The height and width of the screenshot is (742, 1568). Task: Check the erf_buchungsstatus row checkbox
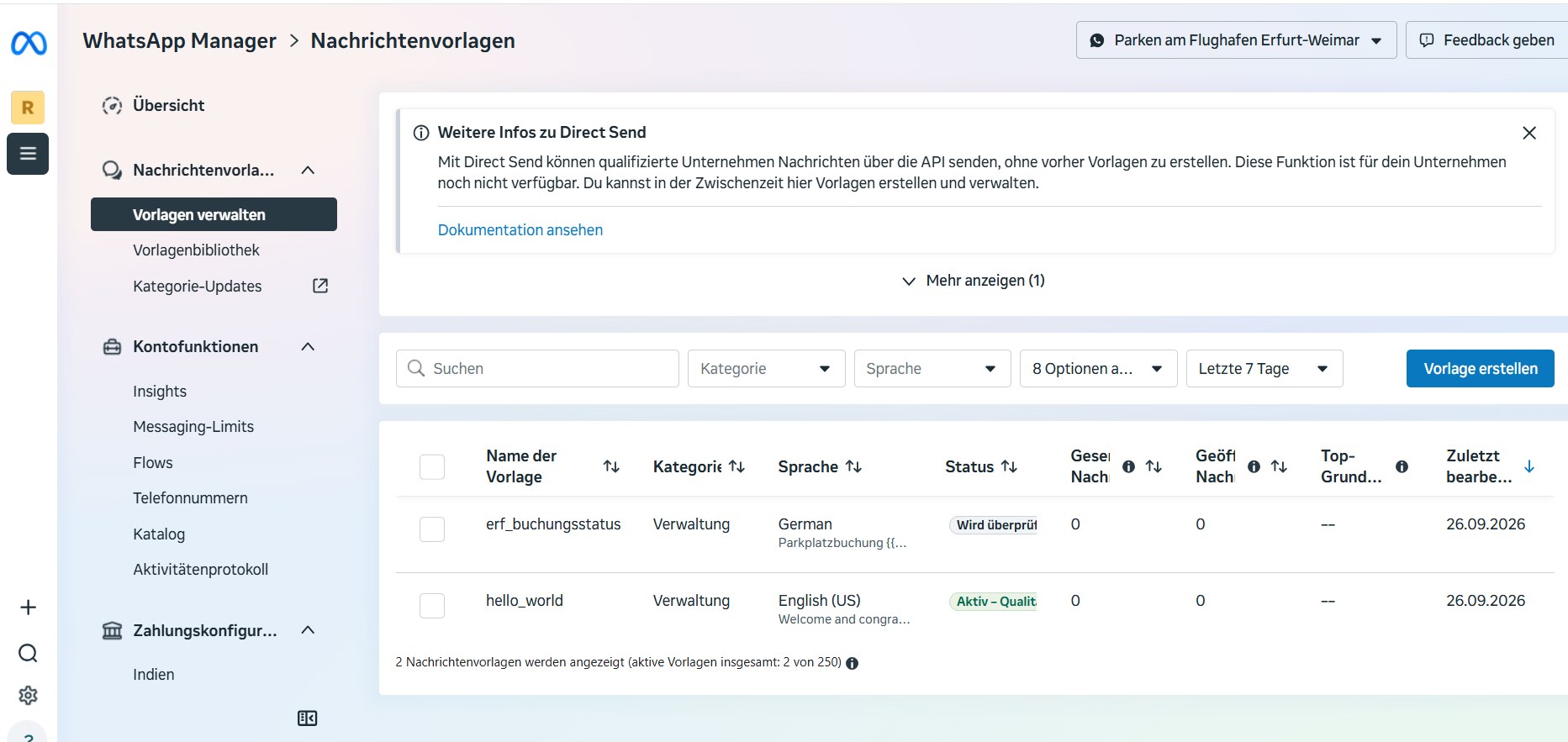[x=432, y=529]
